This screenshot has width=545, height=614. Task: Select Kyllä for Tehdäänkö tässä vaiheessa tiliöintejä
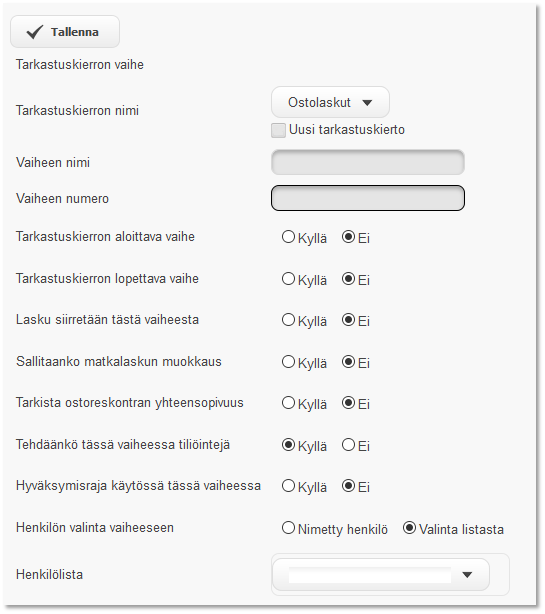288,445
